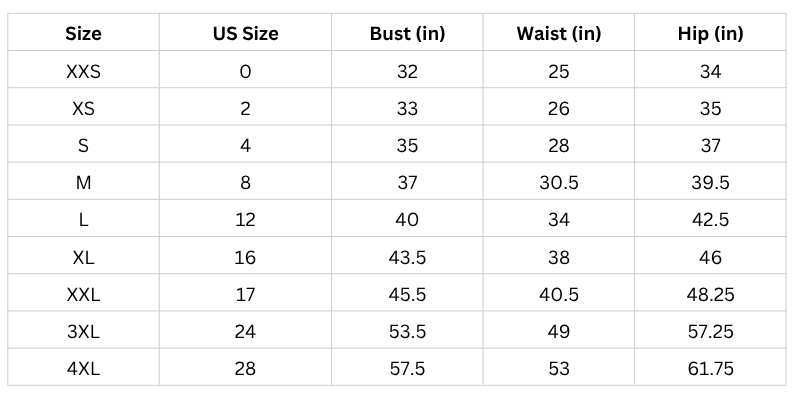The width and height of the screenshot is (800, 400).
Task: Select waist measurement 30.5
Action: click(559, 183)
